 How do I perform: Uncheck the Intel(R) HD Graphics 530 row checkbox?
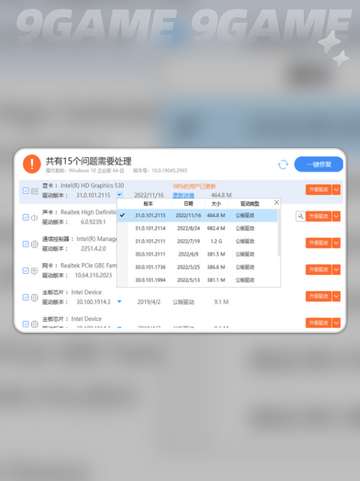coord(26,191)
